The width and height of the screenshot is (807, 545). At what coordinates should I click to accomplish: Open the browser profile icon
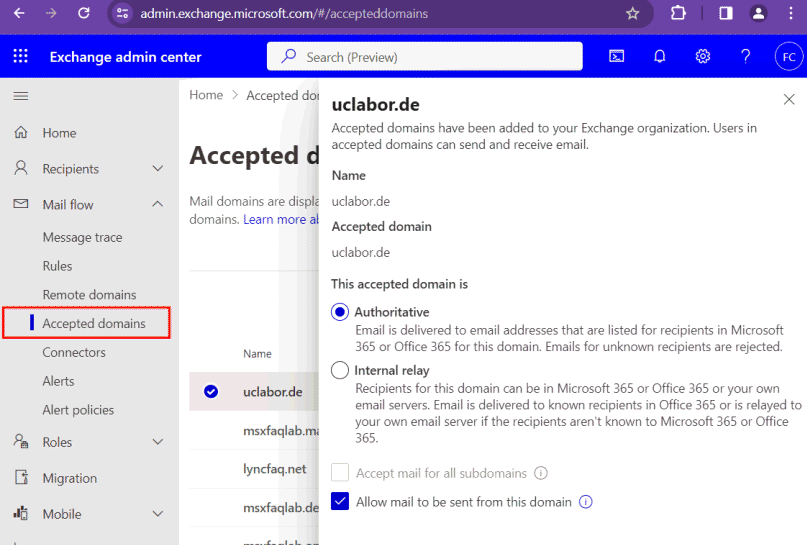(758, 13)
